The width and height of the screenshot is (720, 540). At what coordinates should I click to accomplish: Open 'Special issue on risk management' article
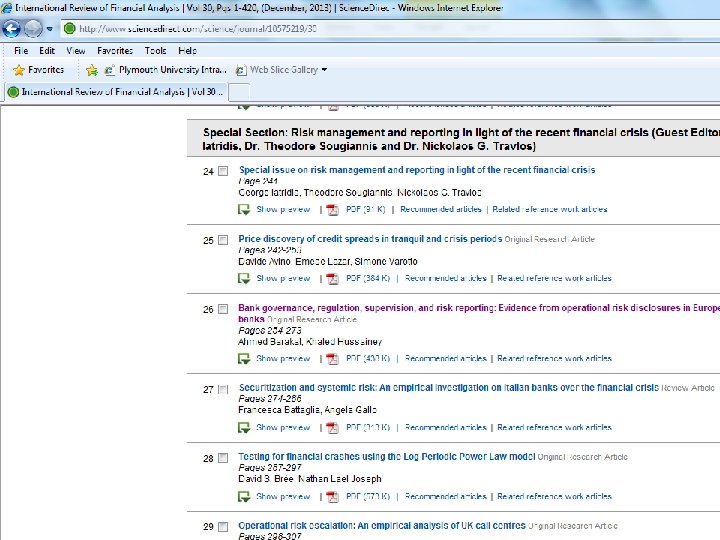tap(417, 170)
